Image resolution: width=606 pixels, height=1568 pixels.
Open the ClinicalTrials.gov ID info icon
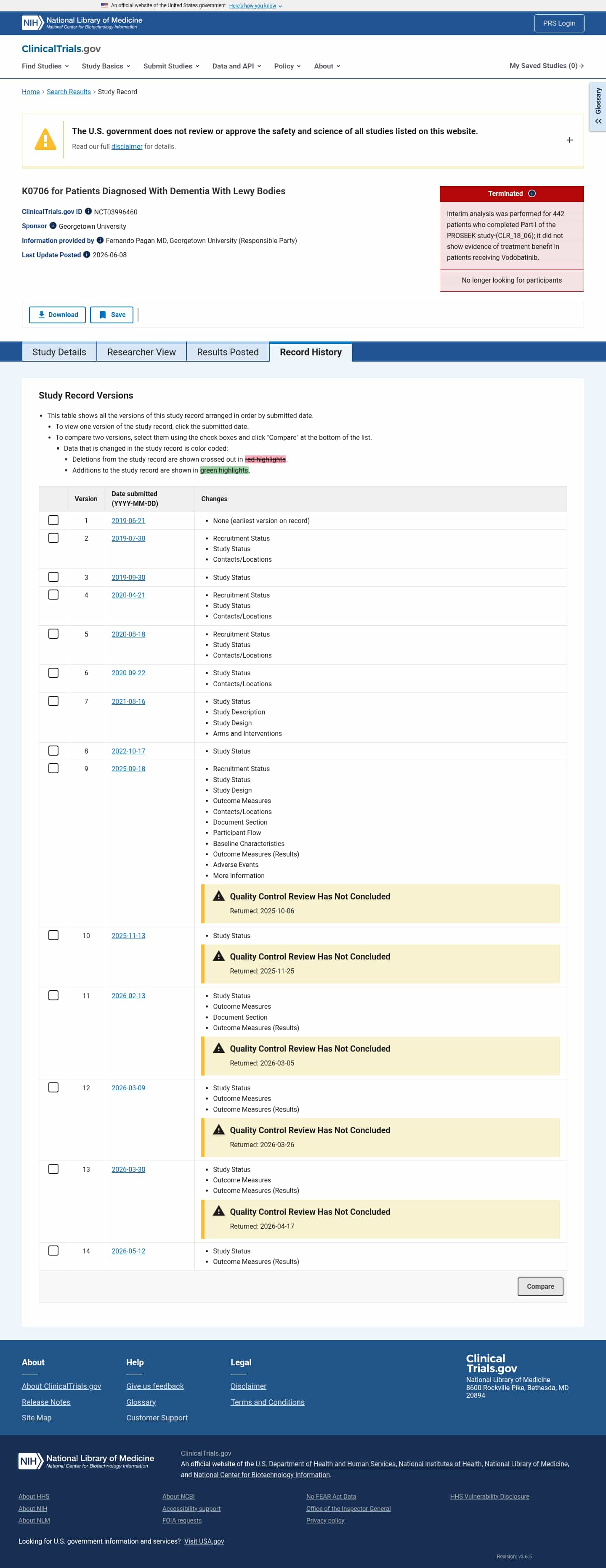pyautogui.click(x=88, y=211)
